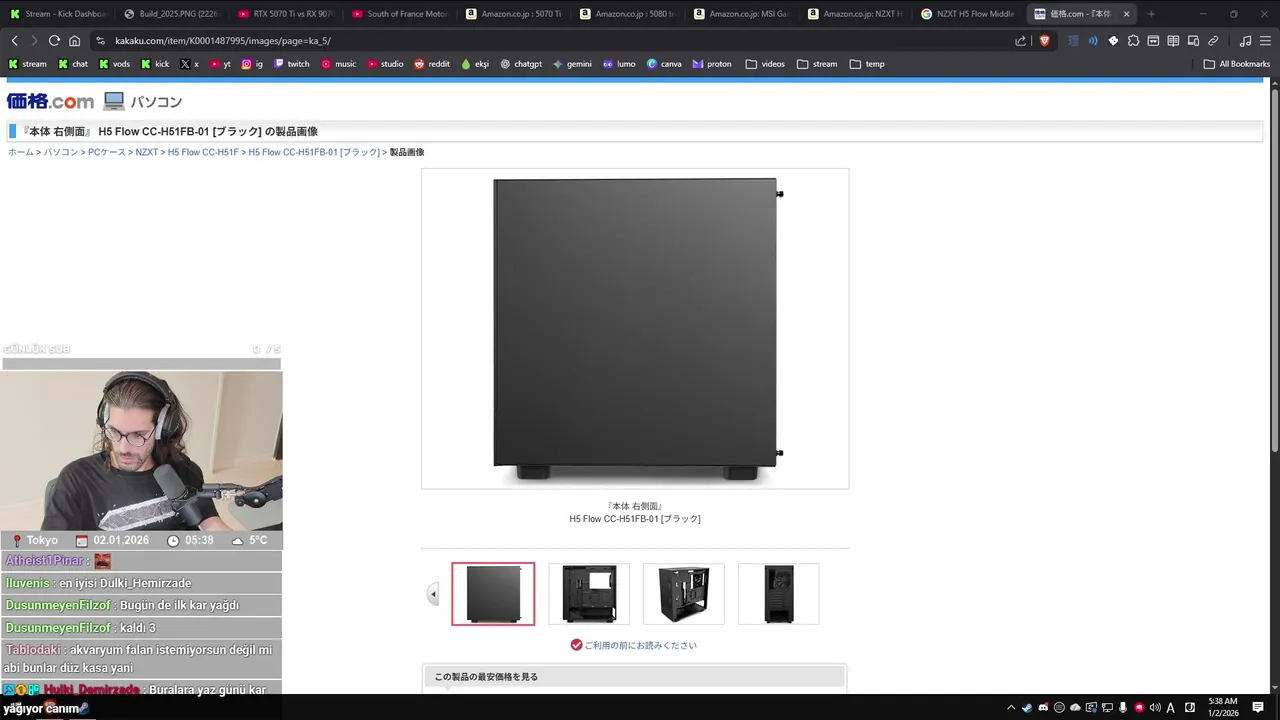Open ご利用の前にお読みください link
Viewport: 1280px width, 720px height.
[x=640, y=645]
